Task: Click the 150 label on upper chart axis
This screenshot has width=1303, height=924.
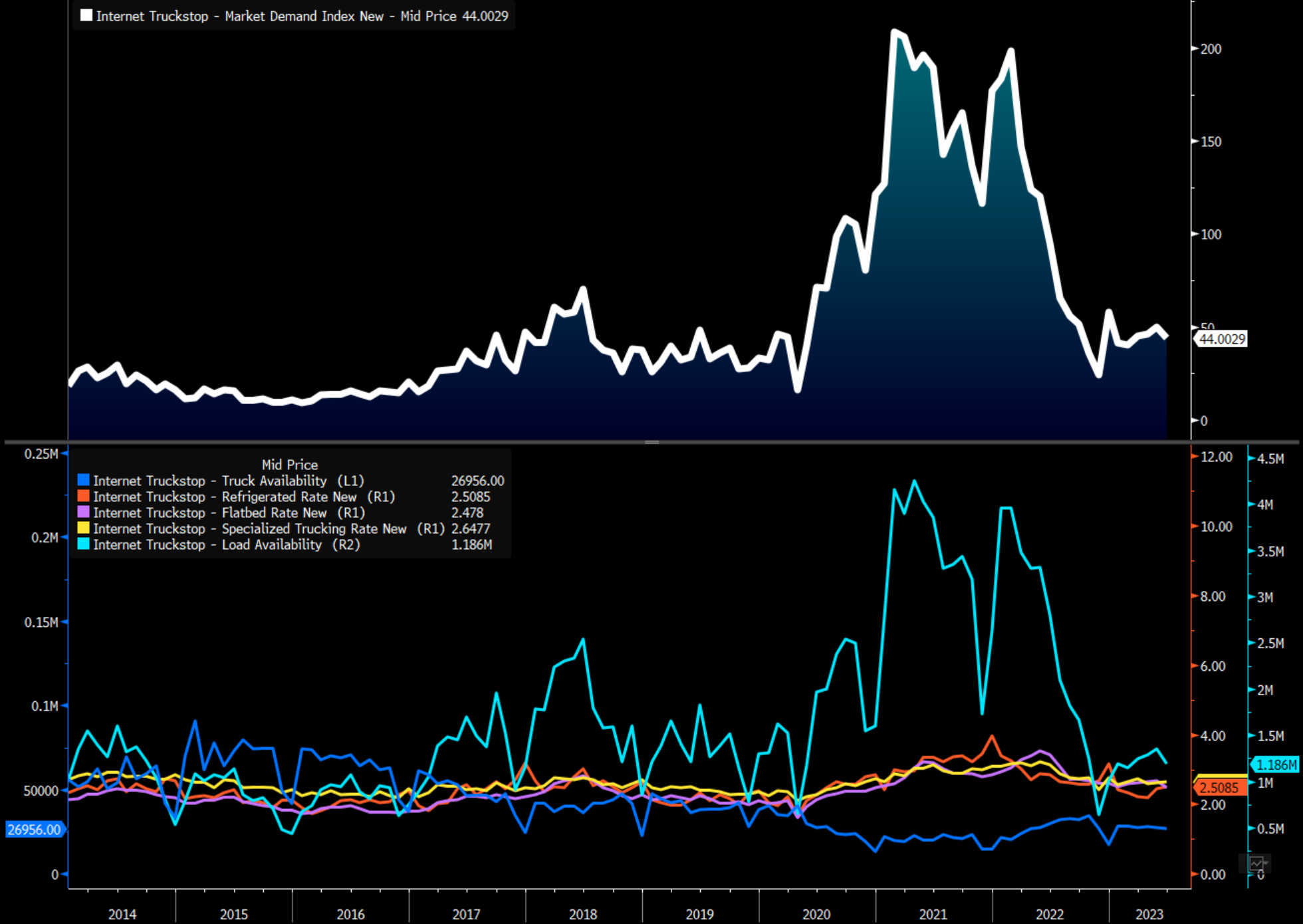Action: [x=1211, y=142]
